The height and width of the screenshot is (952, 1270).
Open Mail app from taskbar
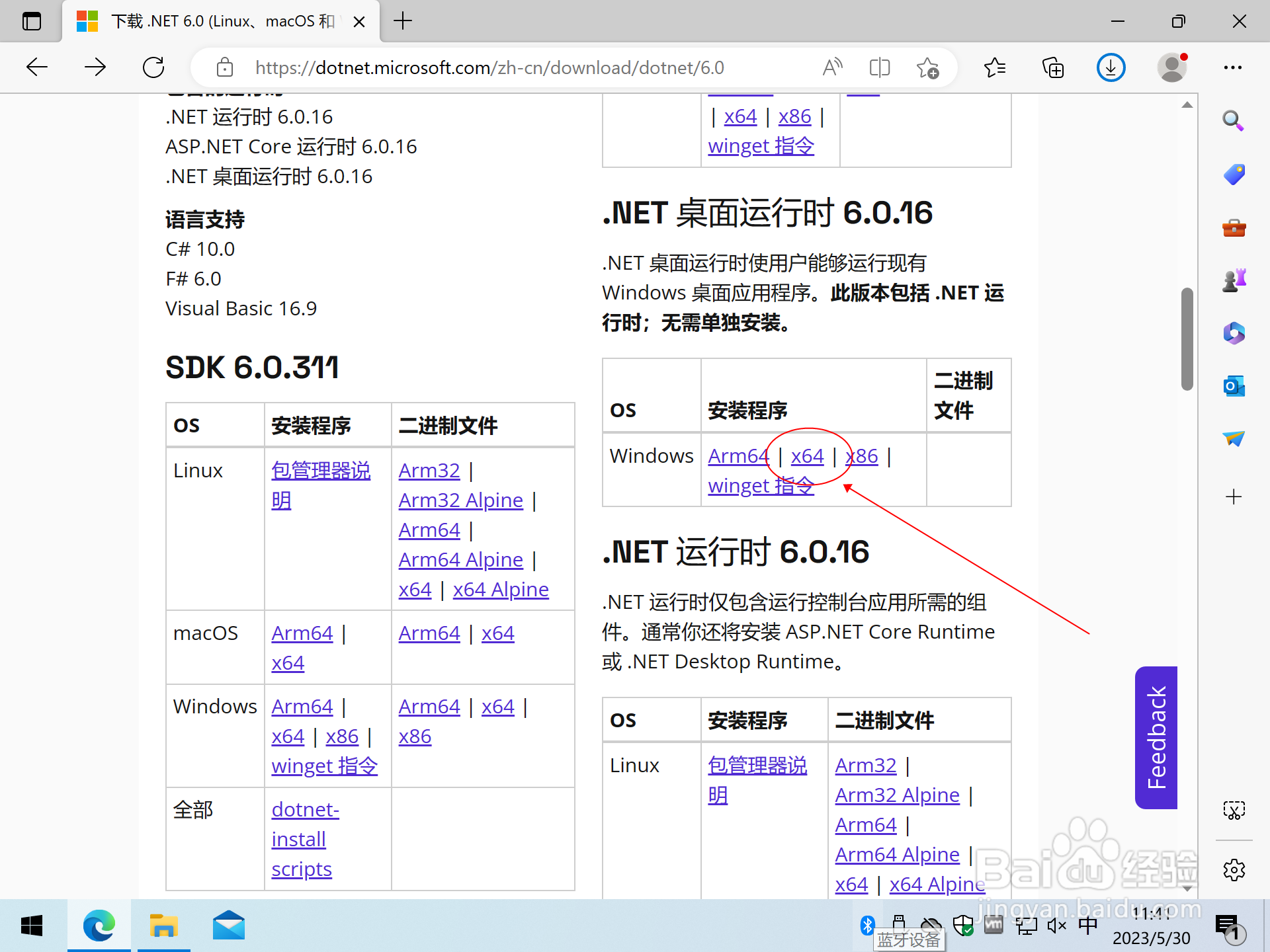(x=229, y=926)
